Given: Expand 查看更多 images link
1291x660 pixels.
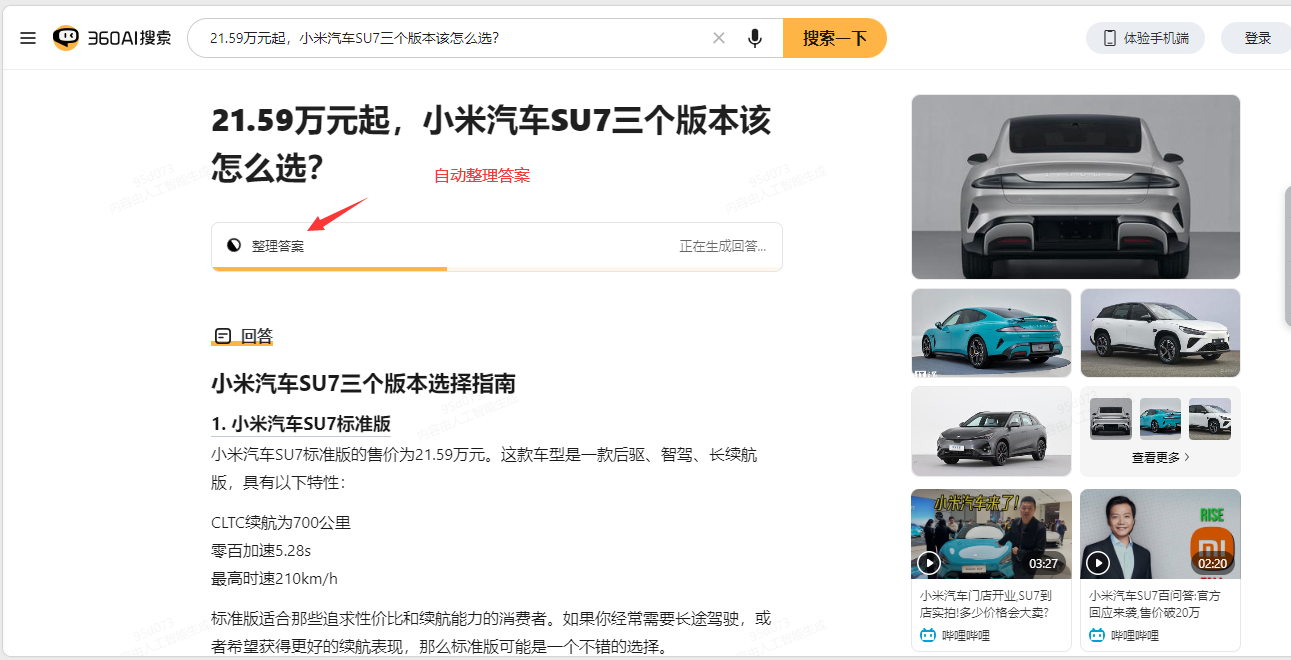Looking at the screenshot, I should 1160,457.
